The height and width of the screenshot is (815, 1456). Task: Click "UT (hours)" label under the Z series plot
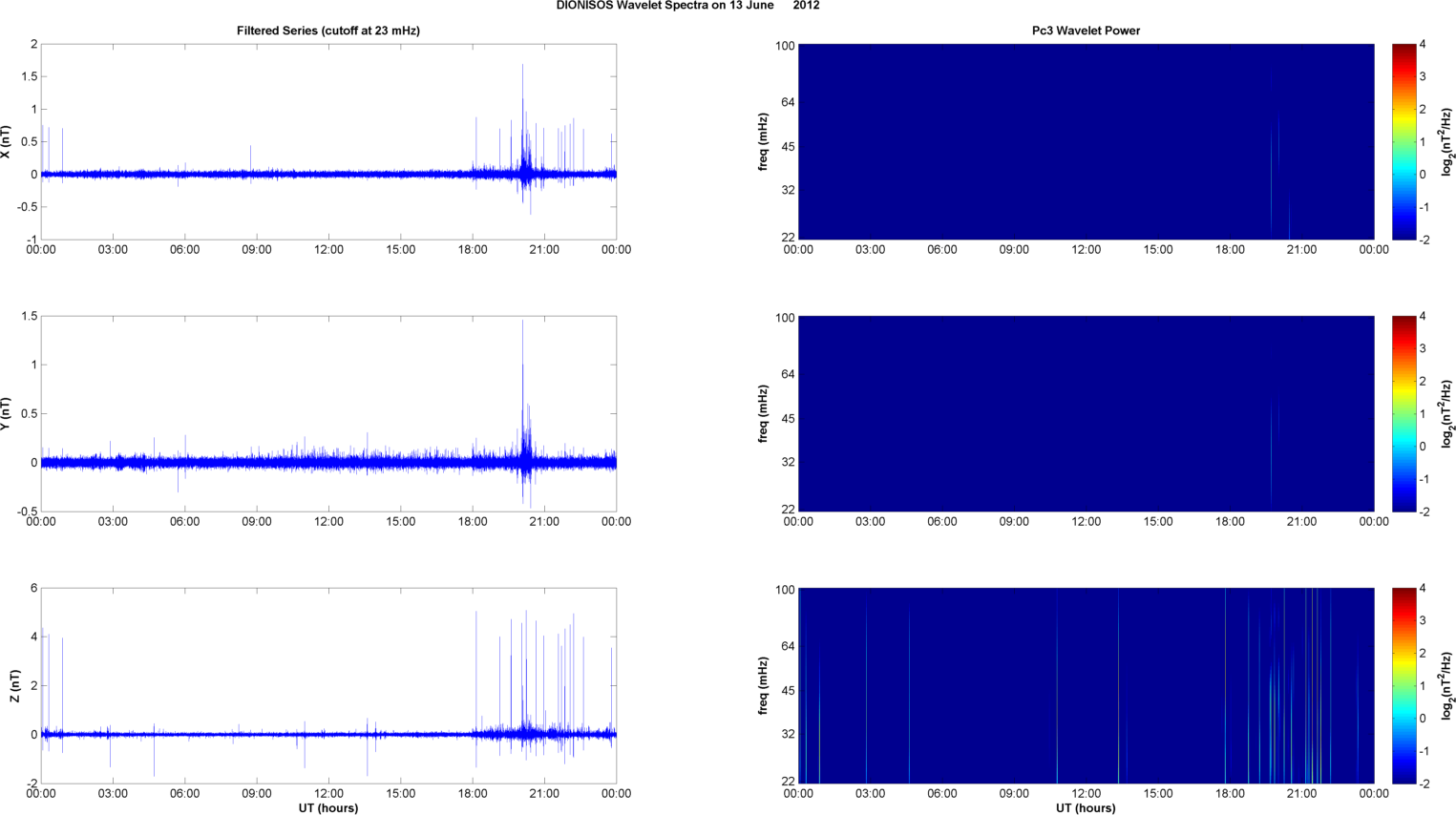click(x=328, y=808)
